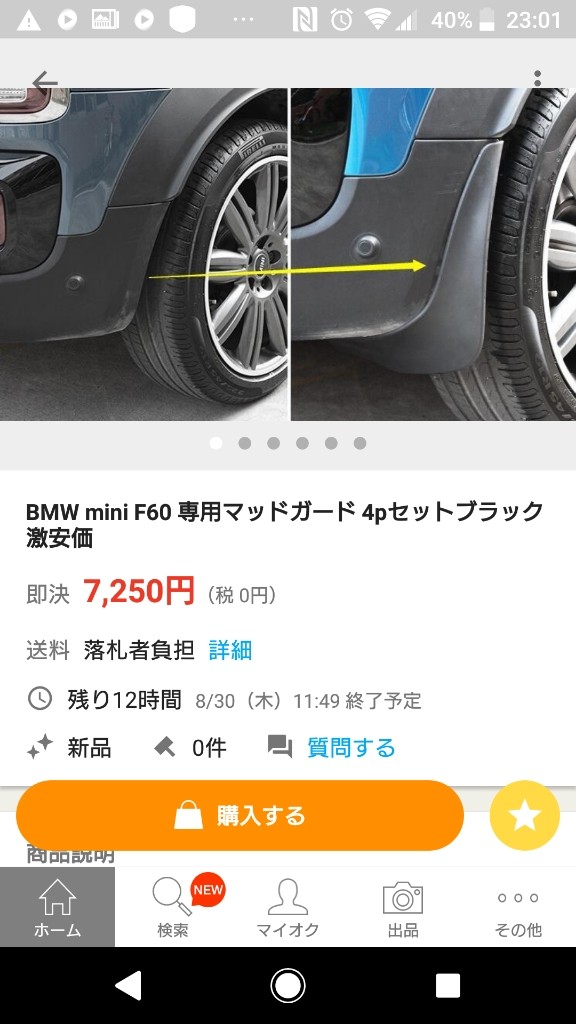The height and width of the screenshot is (1024, 576).
Task: Select the second image pagination dot
Action: [245, 443]
